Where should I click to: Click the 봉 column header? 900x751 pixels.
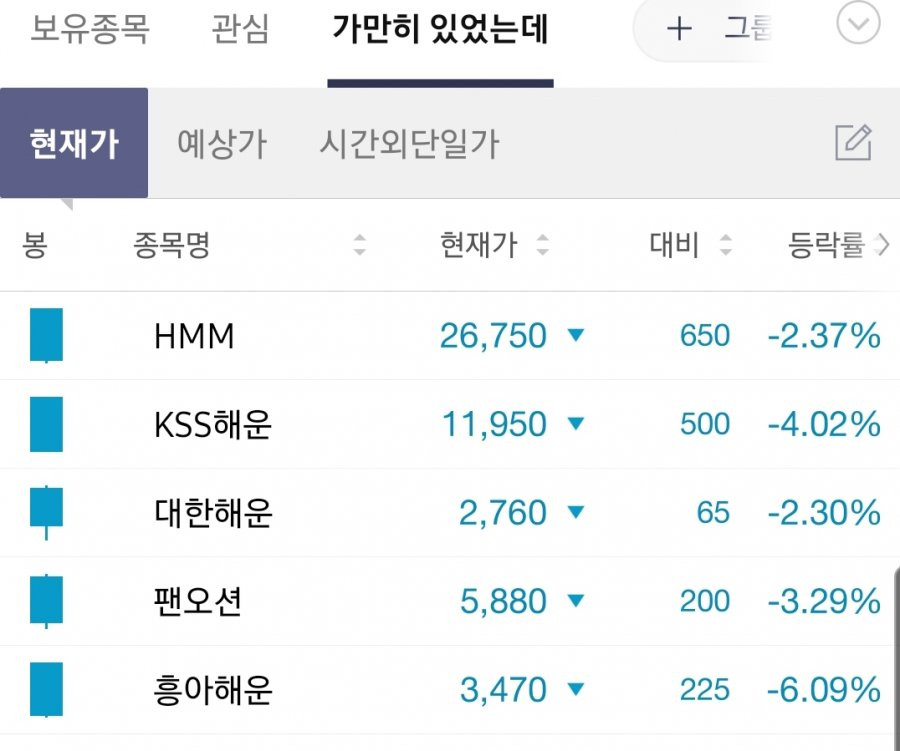click(x=34, y=245)
